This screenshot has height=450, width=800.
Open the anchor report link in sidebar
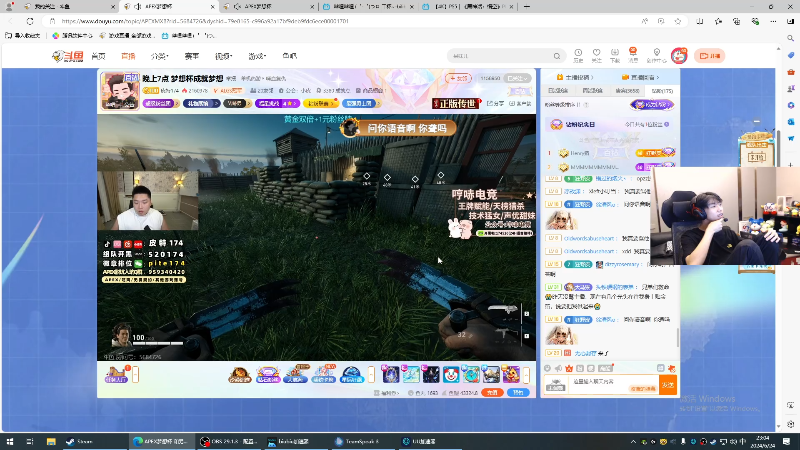point(575,78)
